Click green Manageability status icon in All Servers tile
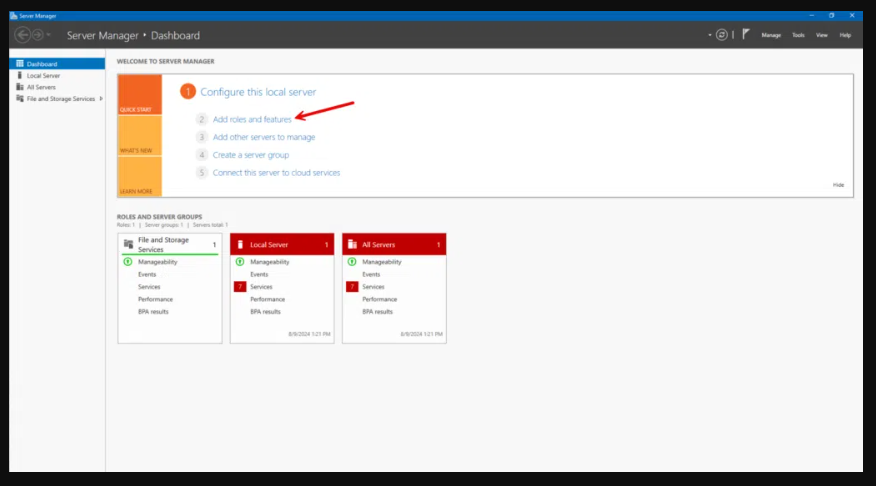876x486 pixels. pos(352,262)
